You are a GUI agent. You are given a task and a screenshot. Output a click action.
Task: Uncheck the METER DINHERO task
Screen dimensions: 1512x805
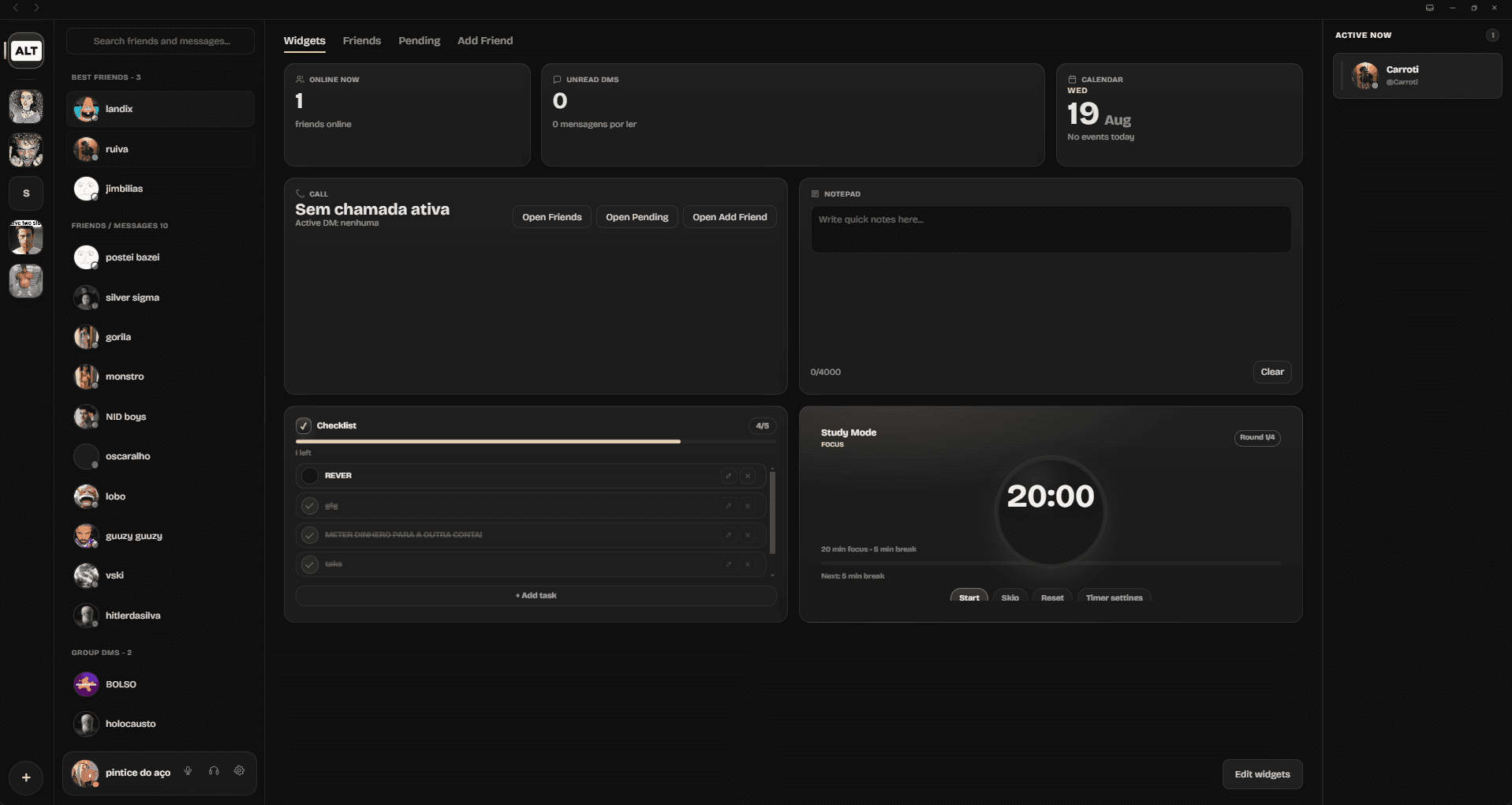310,535
